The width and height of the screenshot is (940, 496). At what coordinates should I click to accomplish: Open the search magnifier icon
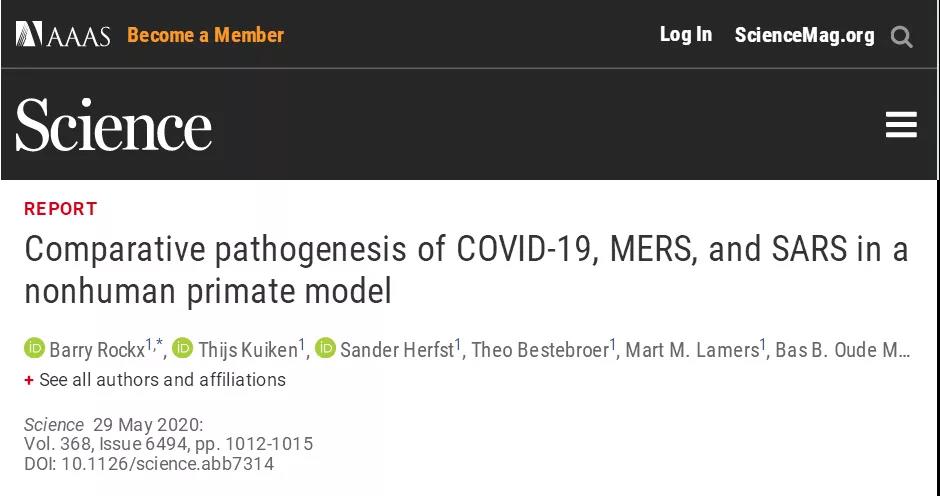[x=901, y=37]
